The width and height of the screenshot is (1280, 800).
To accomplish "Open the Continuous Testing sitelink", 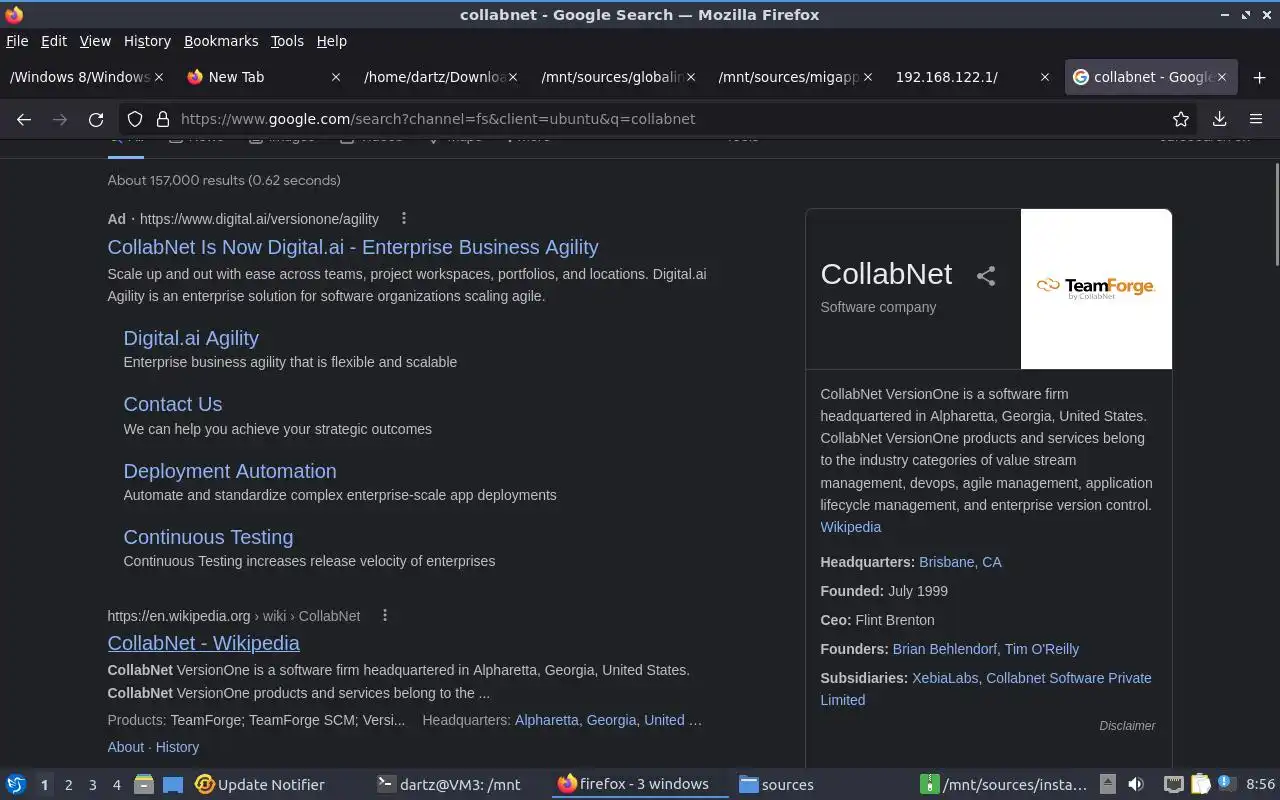I will [208, 537].
